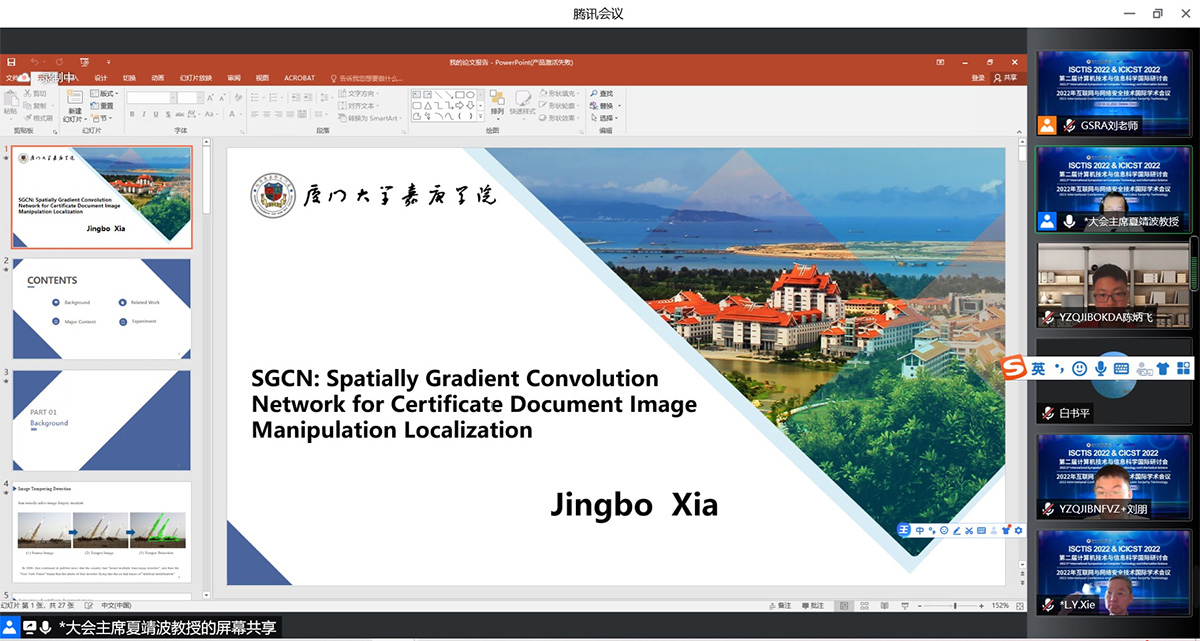Toggle text Shadow formatting
1200x641 pixels.
(x=168, y=114)
